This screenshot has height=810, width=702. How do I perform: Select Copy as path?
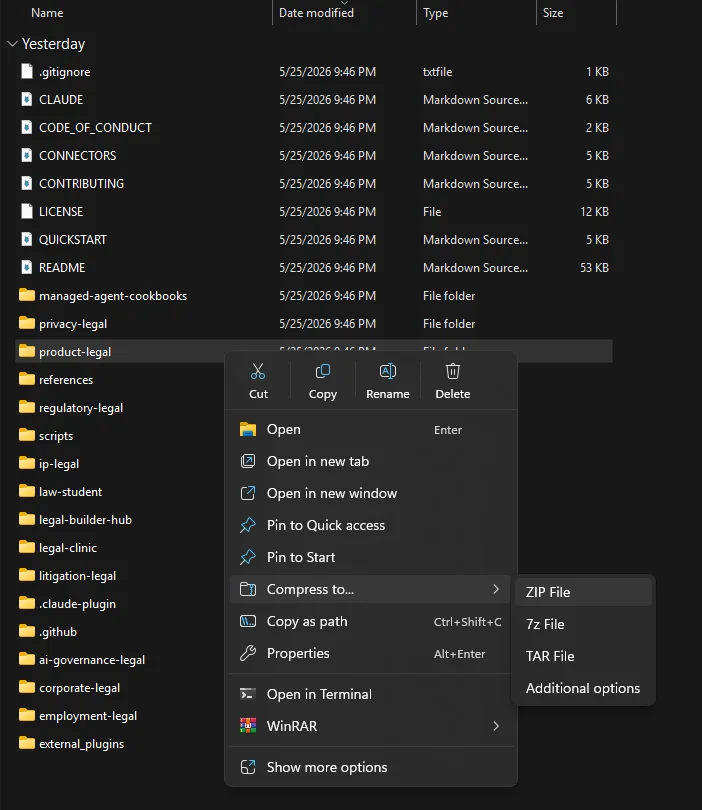tap(370, 621)
